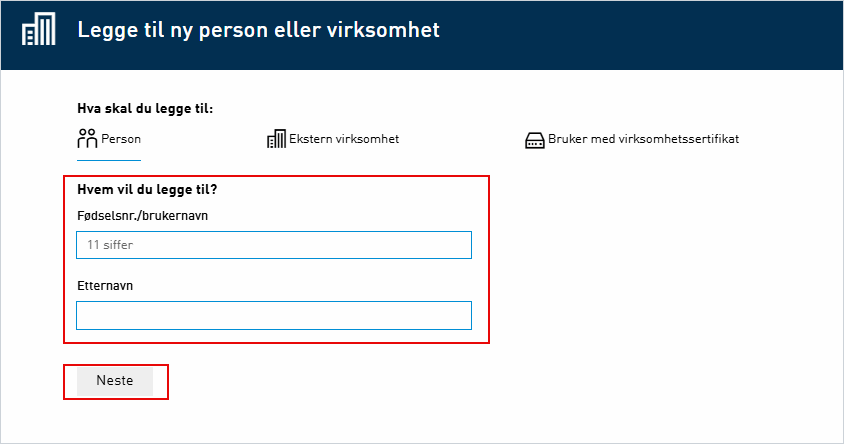Image resolution: width=844 pixels, height=444 pixels.
Task: Click empty area of dark blue header banner
Action: pos(650,34)
